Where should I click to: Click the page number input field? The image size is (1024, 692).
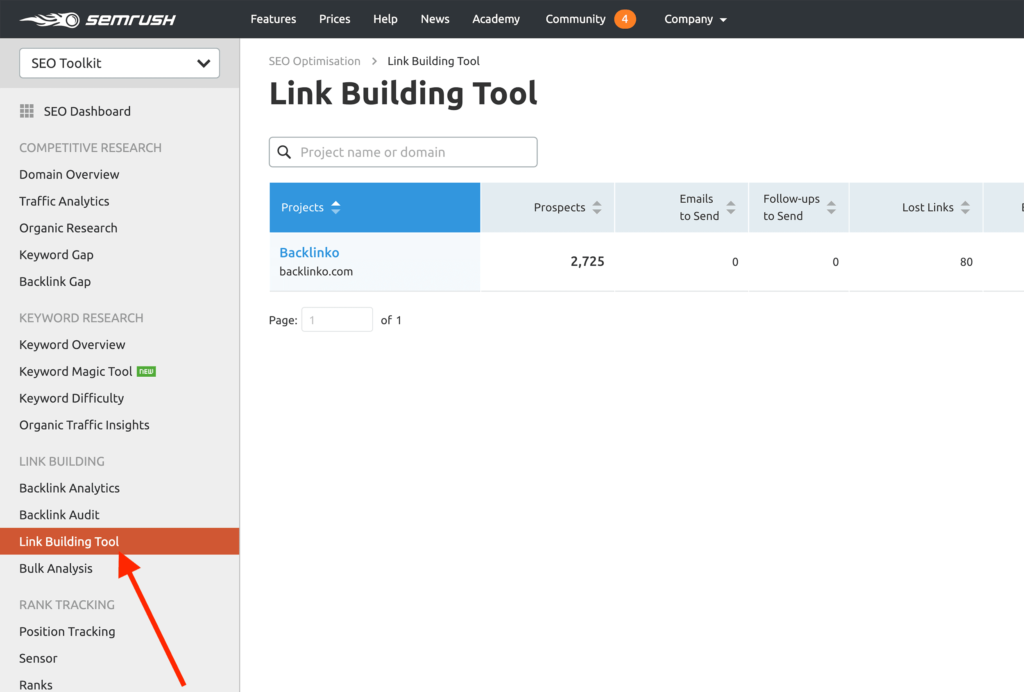337,319
